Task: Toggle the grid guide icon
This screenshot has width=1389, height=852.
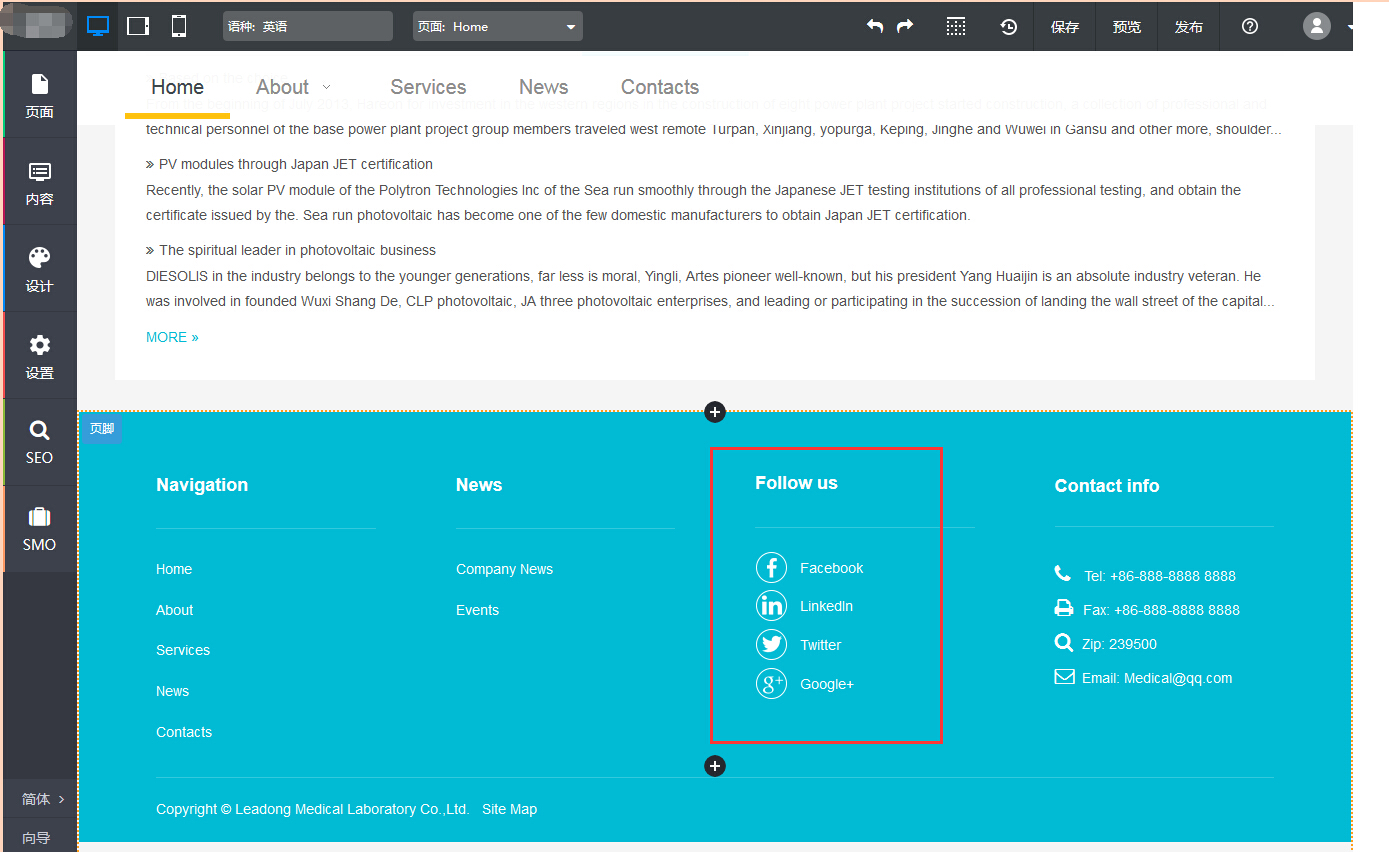Action: (956, 27)
